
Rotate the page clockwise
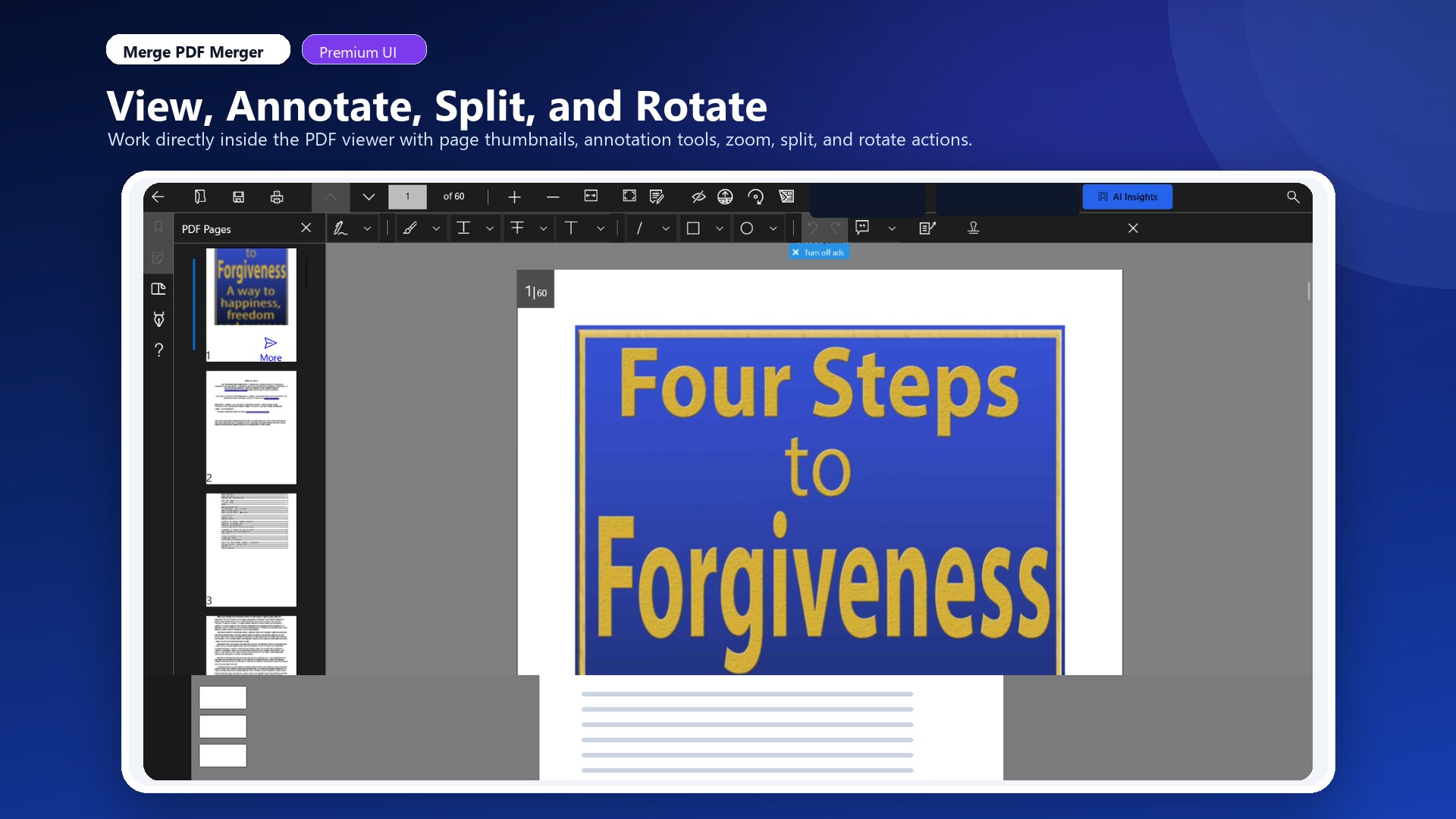tap(755, 197)
